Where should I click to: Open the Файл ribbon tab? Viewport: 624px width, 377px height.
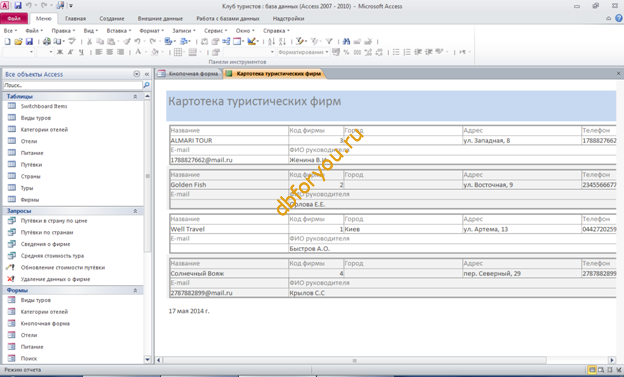point(14,19)
